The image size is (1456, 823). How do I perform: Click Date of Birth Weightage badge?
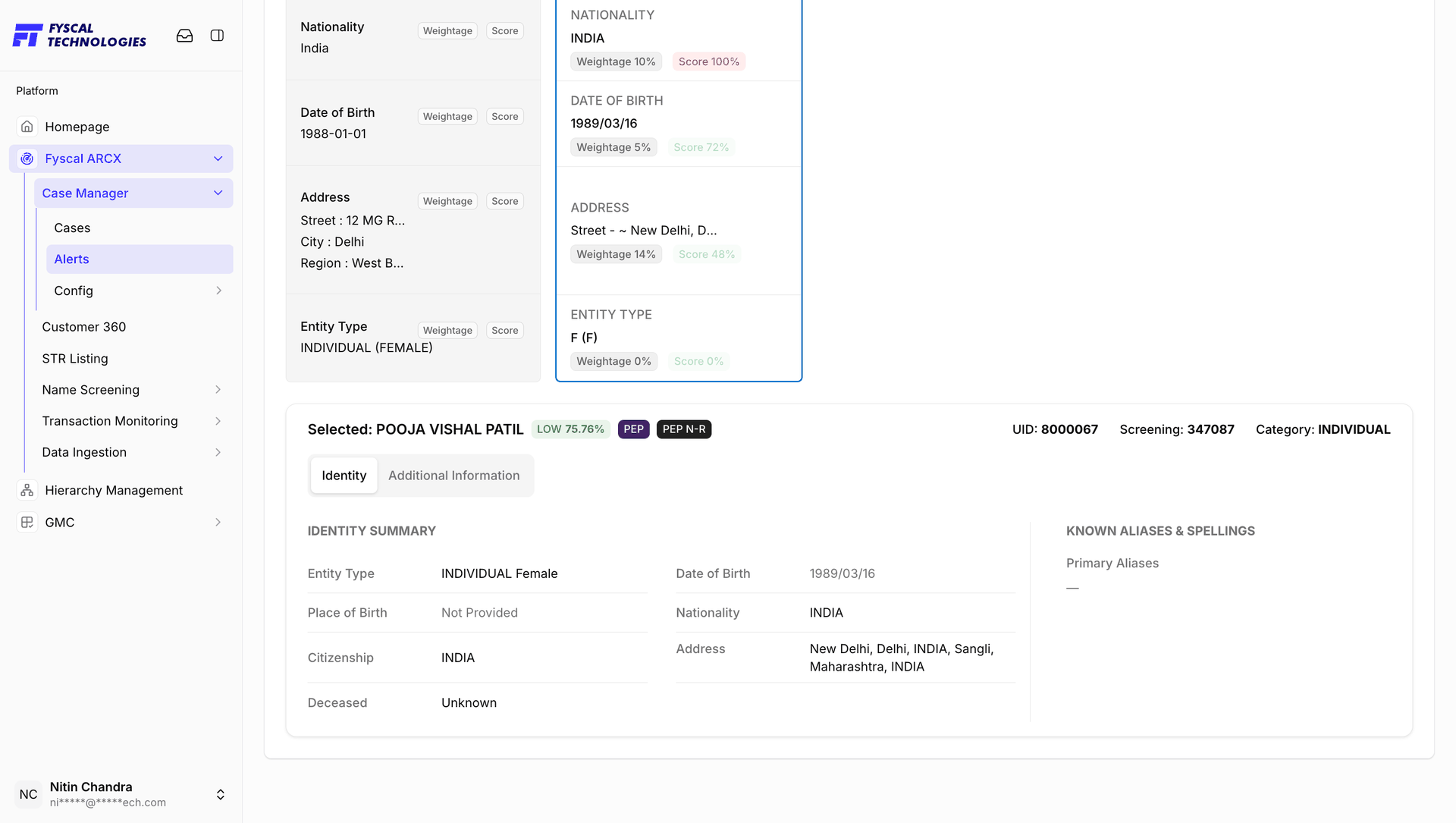[x=447, y=116]
